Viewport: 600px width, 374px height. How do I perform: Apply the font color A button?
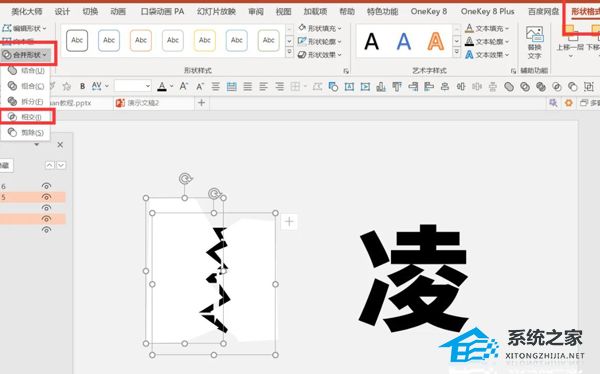click(162, 87)
